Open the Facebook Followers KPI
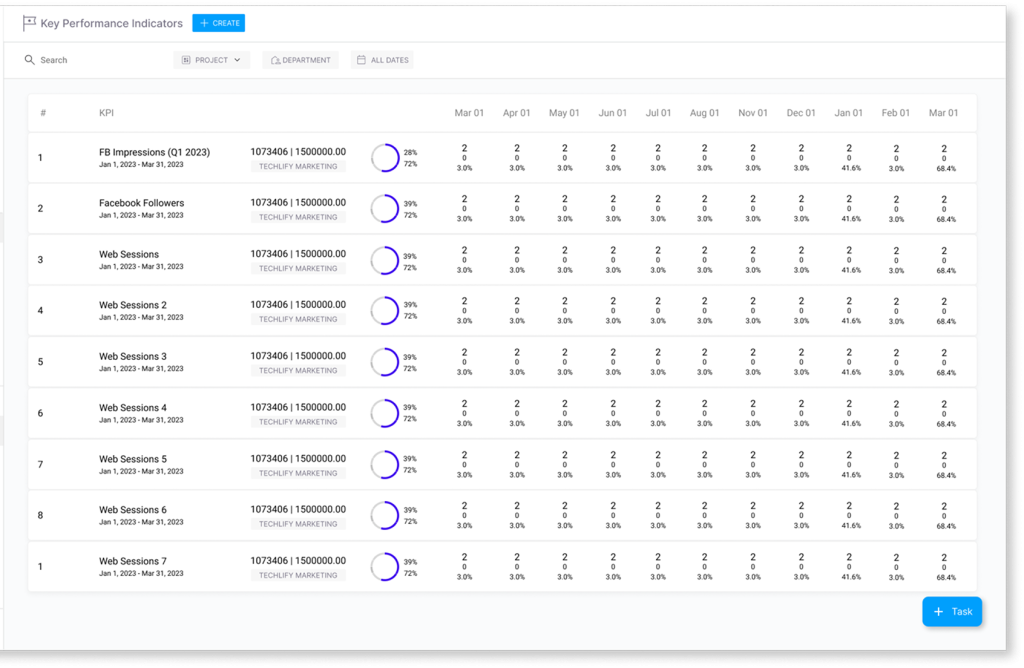 click(x=141, y=203)
